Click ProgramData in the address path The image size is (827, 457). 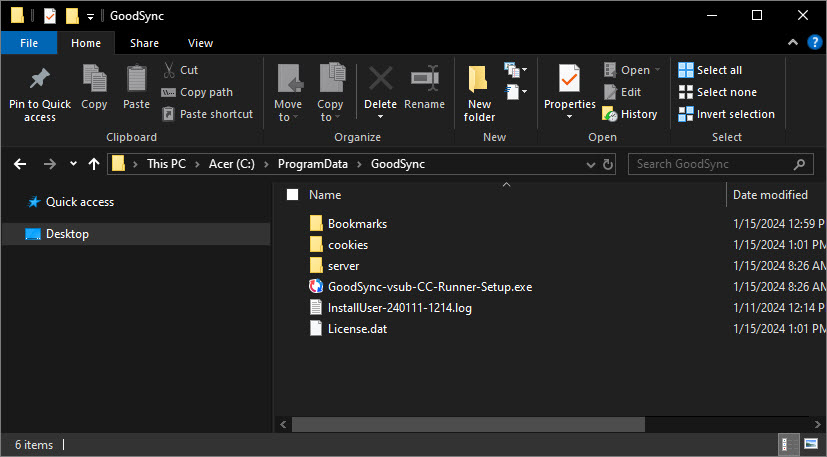pyautogui.click(x=313, y=164)
